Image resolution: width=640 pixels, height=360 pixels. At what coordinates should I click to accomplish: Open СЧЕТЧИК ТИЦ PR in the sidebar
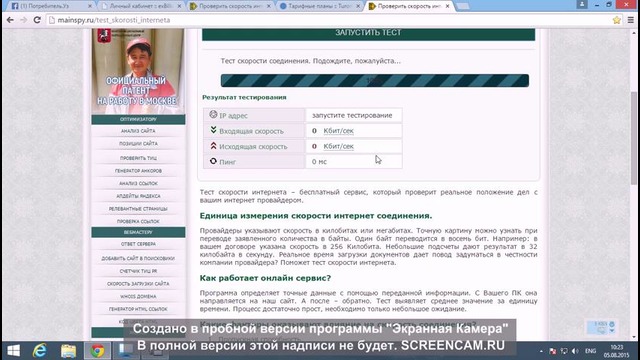point(138,271)
